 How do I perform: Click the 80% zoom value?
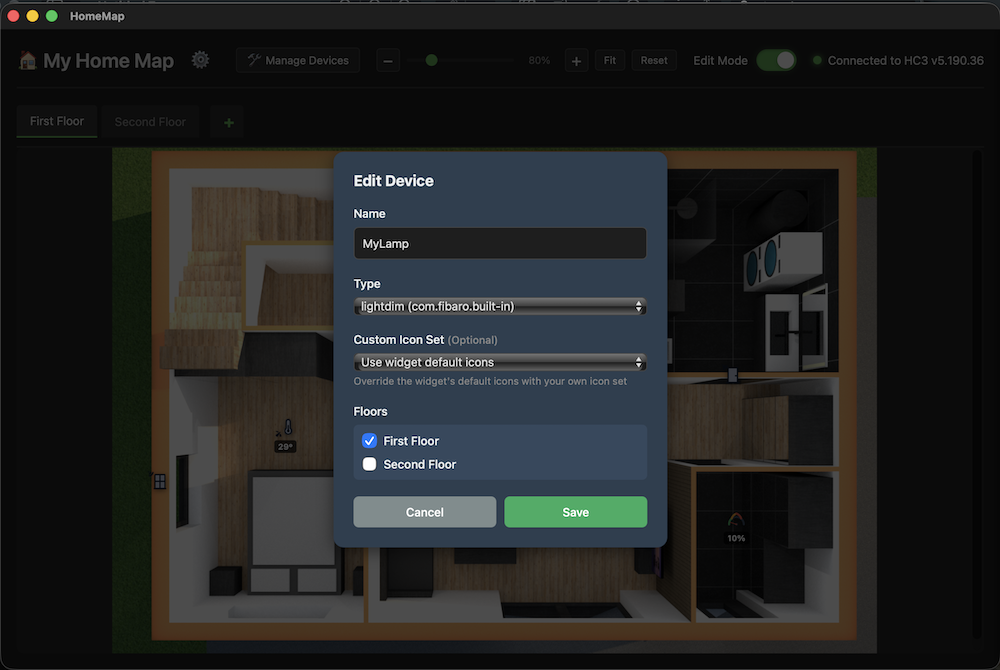[539, 61]
